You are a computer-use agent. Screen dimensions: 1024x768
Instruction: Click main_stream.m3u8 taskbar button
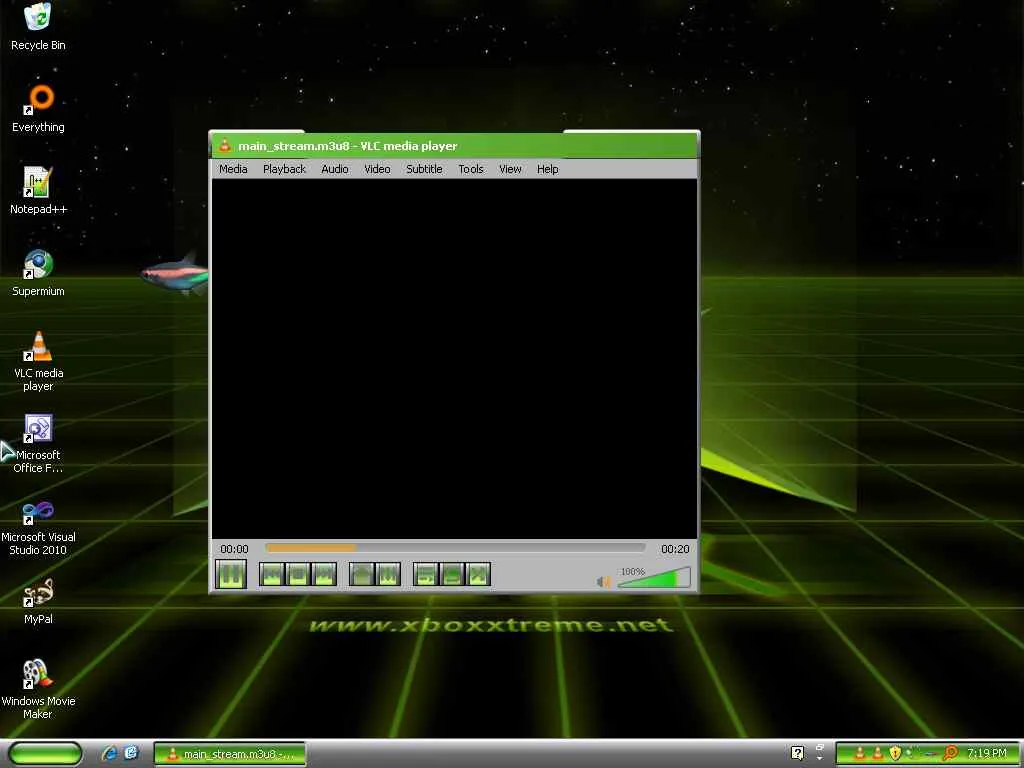[230, 754]
